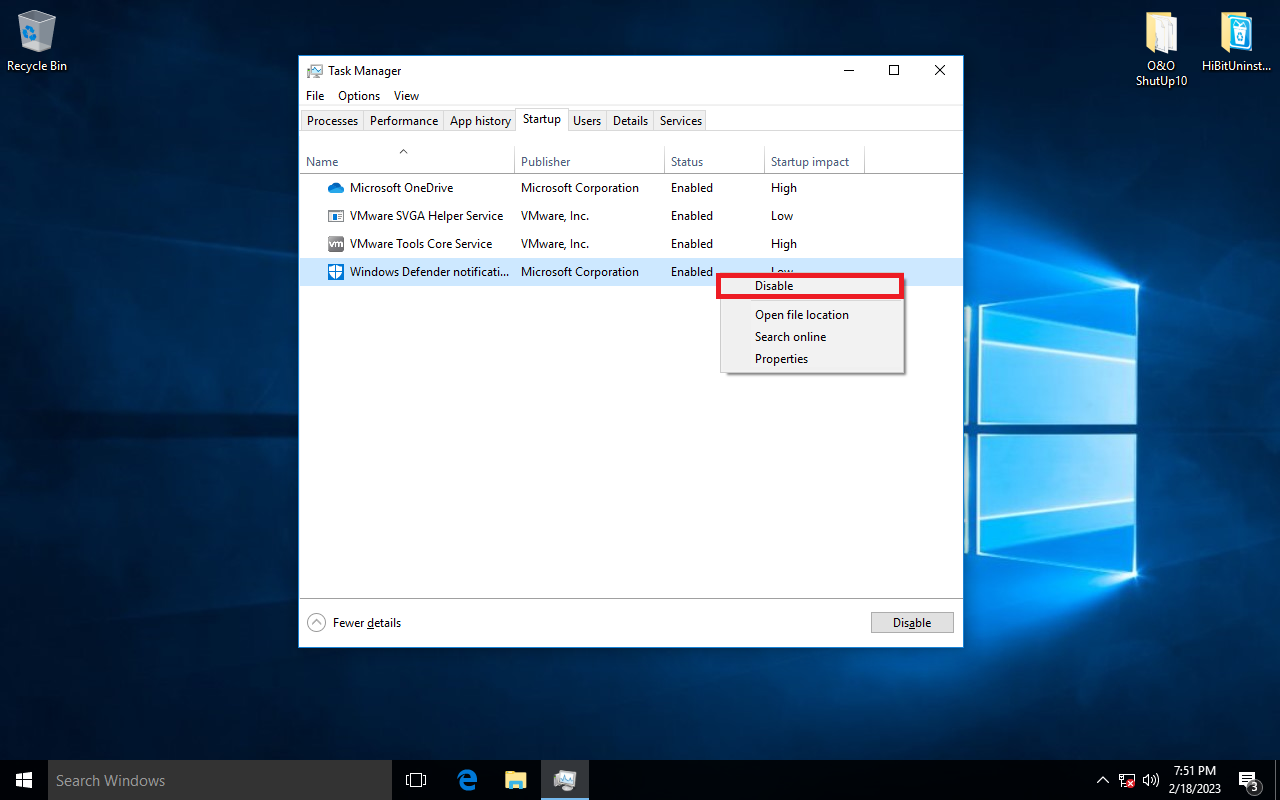Choose Open file location in context menu
1280x800 pixels.
click(811, 315)
